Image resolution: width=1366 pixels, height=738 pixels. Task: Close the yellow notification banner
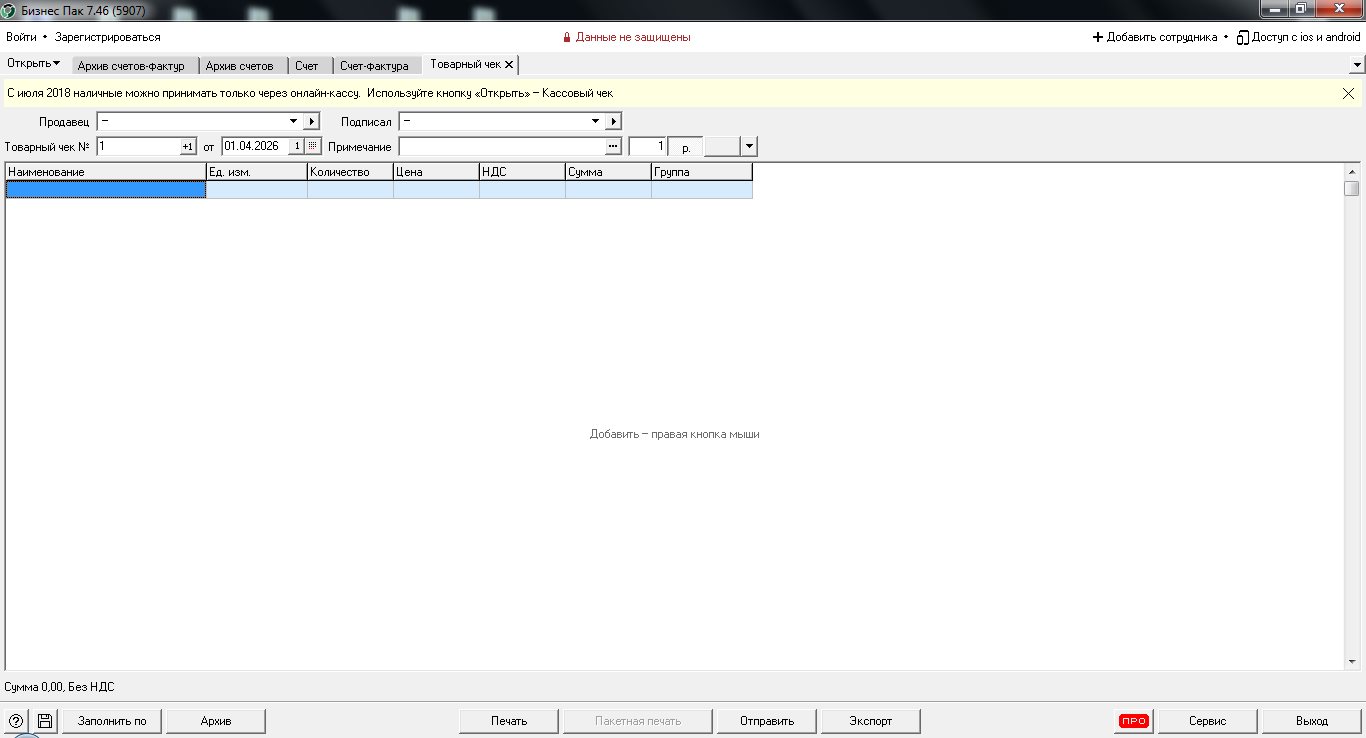[1348, 93]
